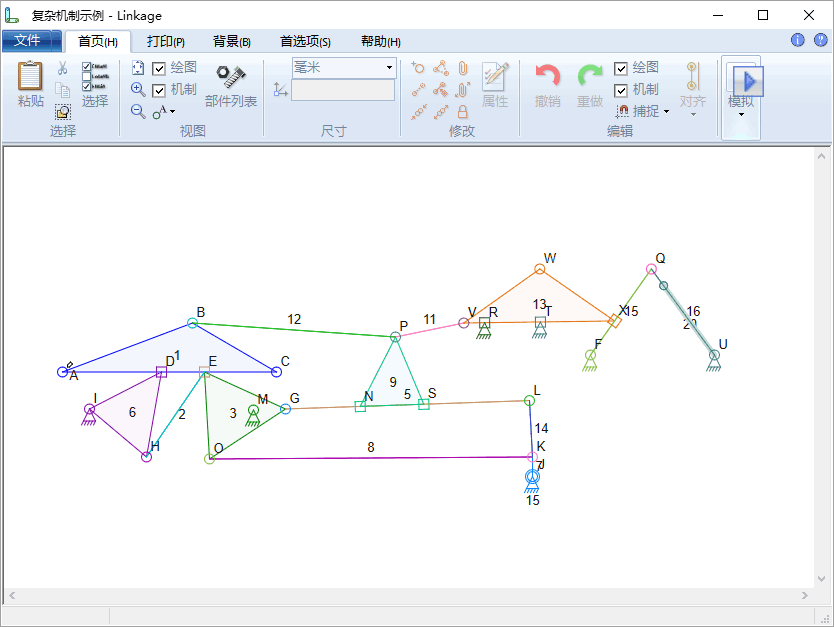Select connector W on the orange triangle
The image size is (834, 627).
539,269
